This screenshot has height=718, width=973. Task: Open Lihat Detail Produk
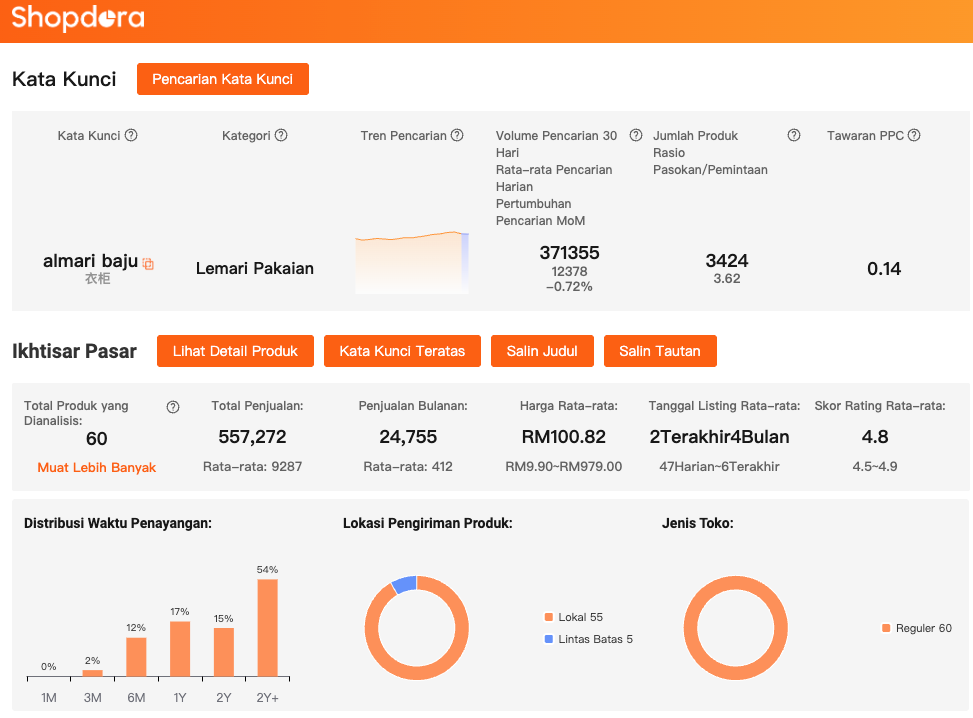point(235,351)
